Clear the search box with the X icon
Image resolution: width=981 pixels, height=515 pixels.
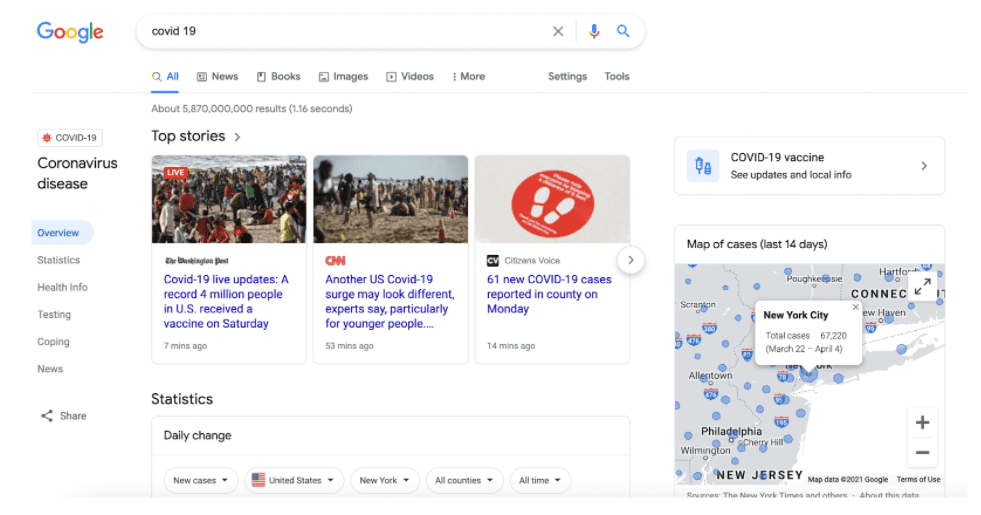558,31
